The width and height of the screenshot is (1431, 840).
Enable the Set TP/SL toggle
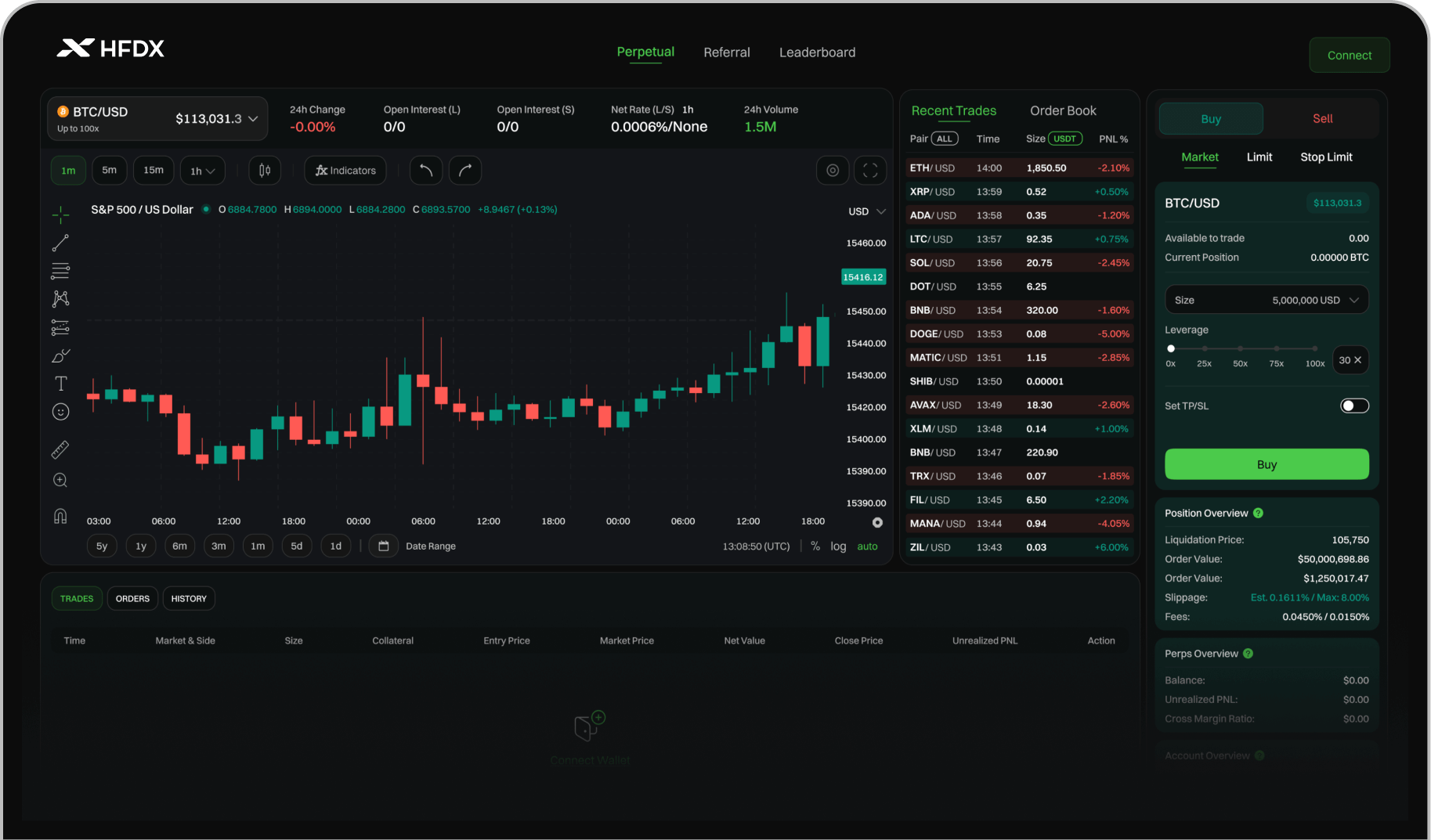pos(1354,406)
